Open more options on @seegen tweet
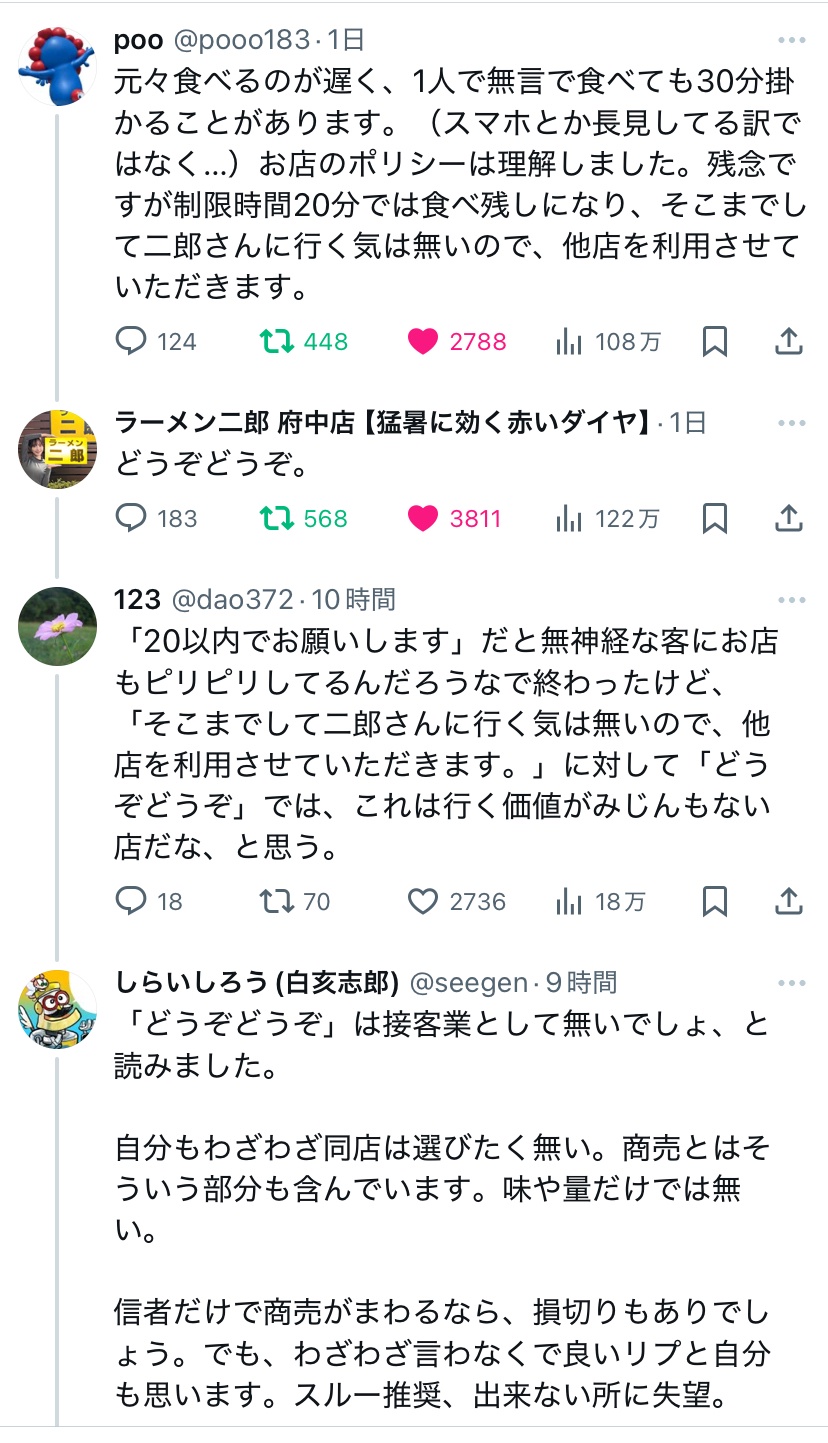 [x=791, y=983]
